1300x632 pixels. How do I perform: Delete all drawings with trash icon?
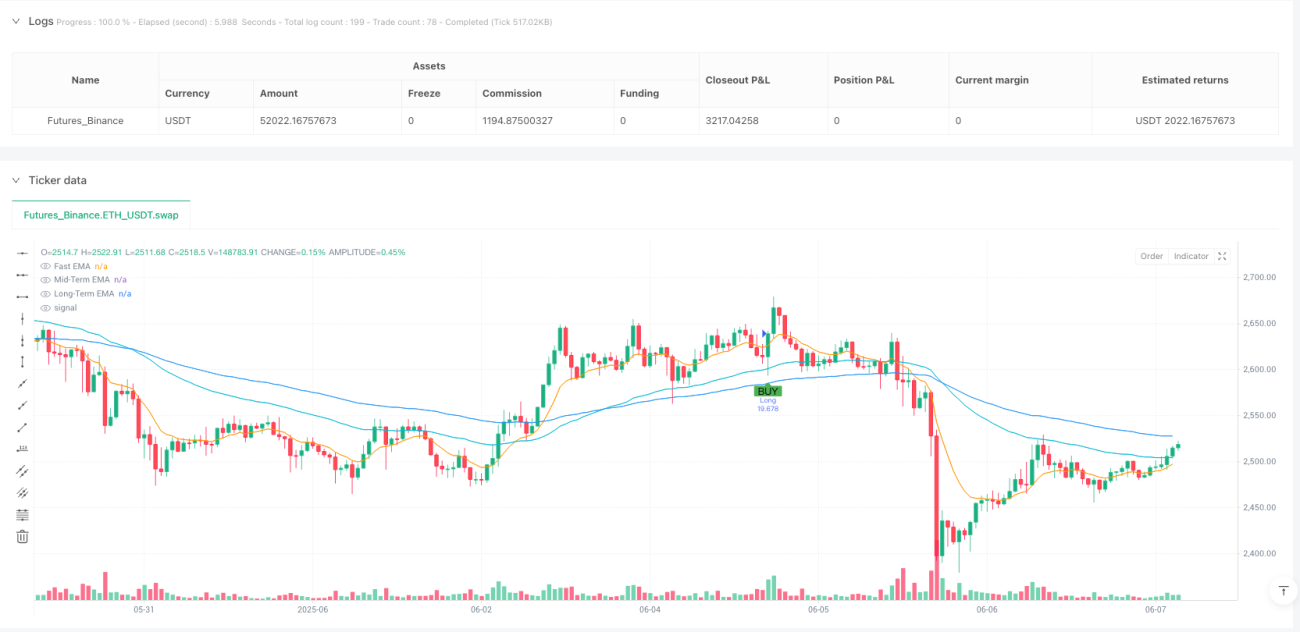click(23, 537)
